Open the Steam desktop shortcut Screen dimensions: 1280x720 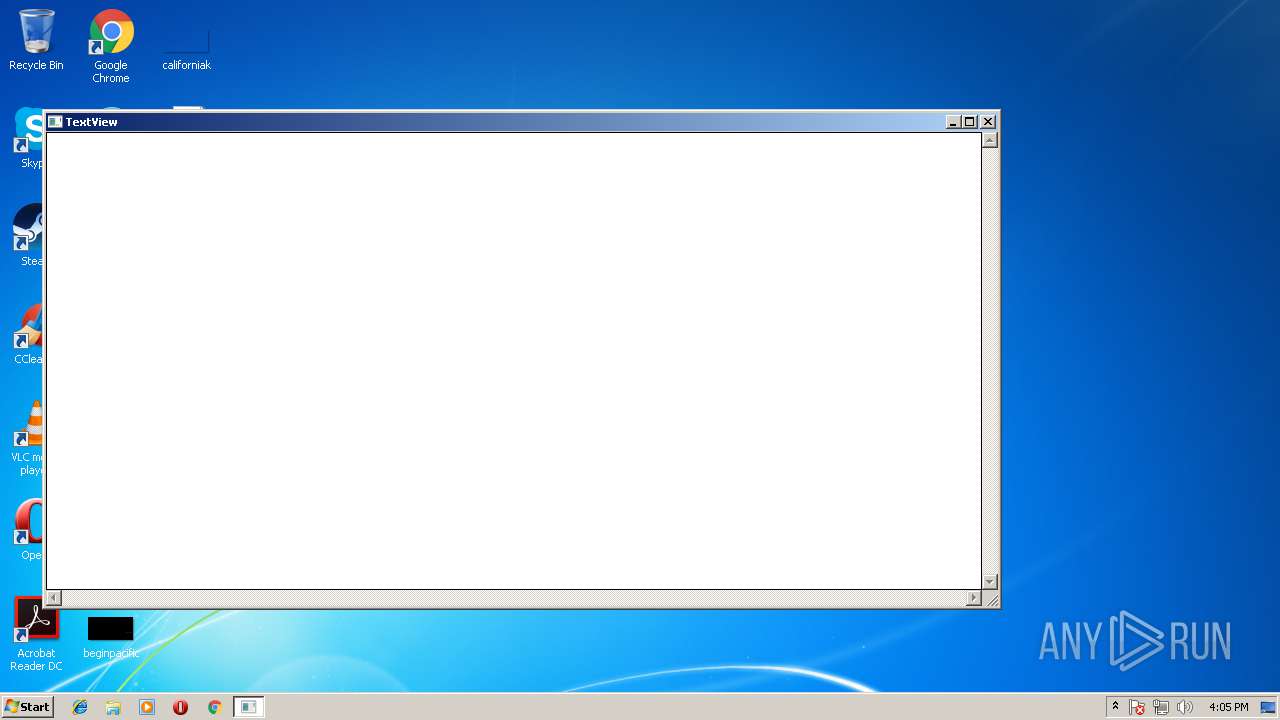pyautogui.click(x=27, y=235)
